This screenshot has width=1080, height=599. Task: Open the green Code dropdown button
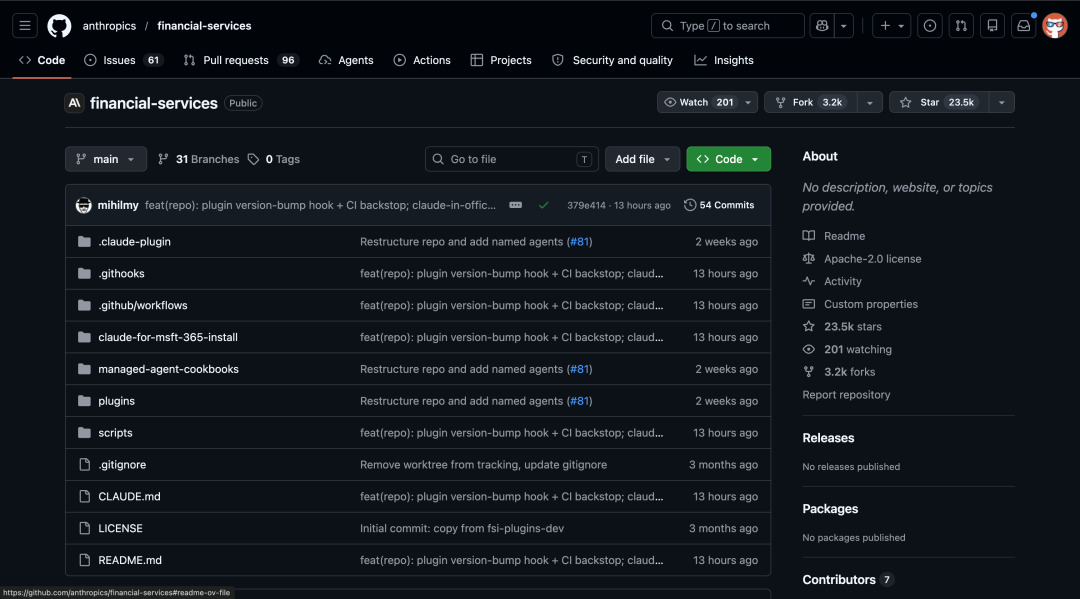click(728, 159)
